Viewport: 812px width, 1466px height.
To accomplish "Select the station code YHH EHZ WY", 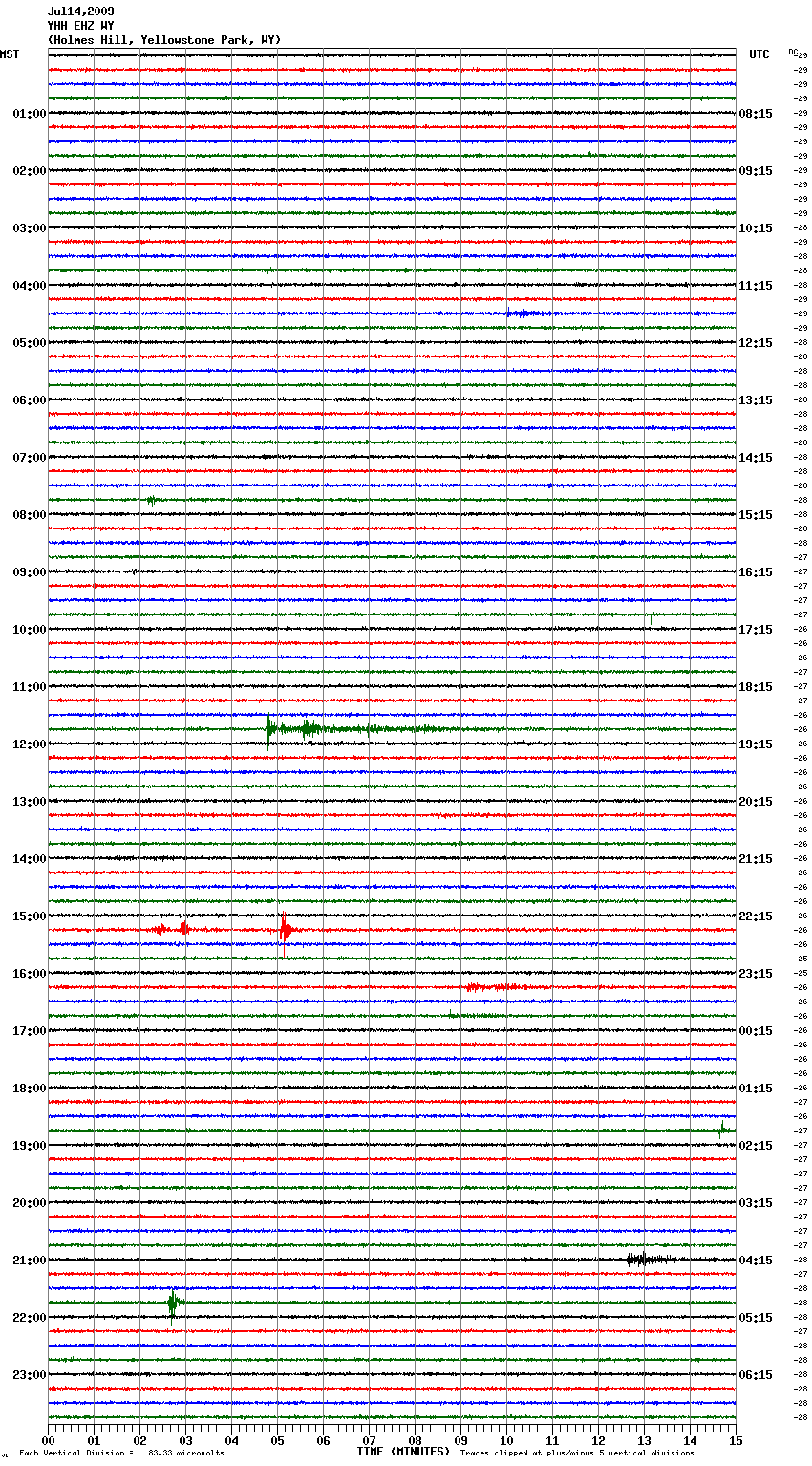I will [x=80, y=26].
